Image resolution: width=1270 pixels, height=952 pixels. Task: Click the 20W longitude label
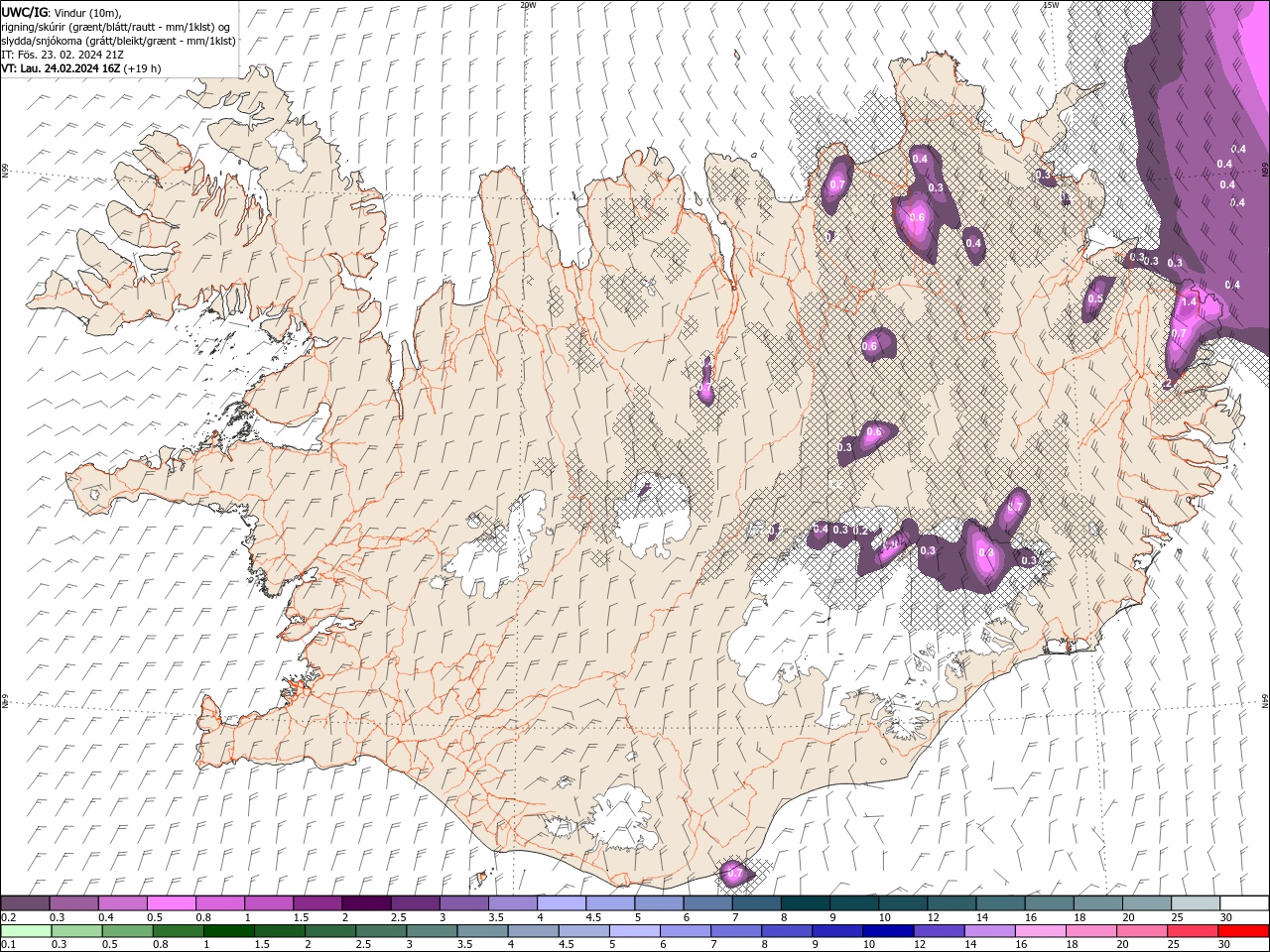528,5
